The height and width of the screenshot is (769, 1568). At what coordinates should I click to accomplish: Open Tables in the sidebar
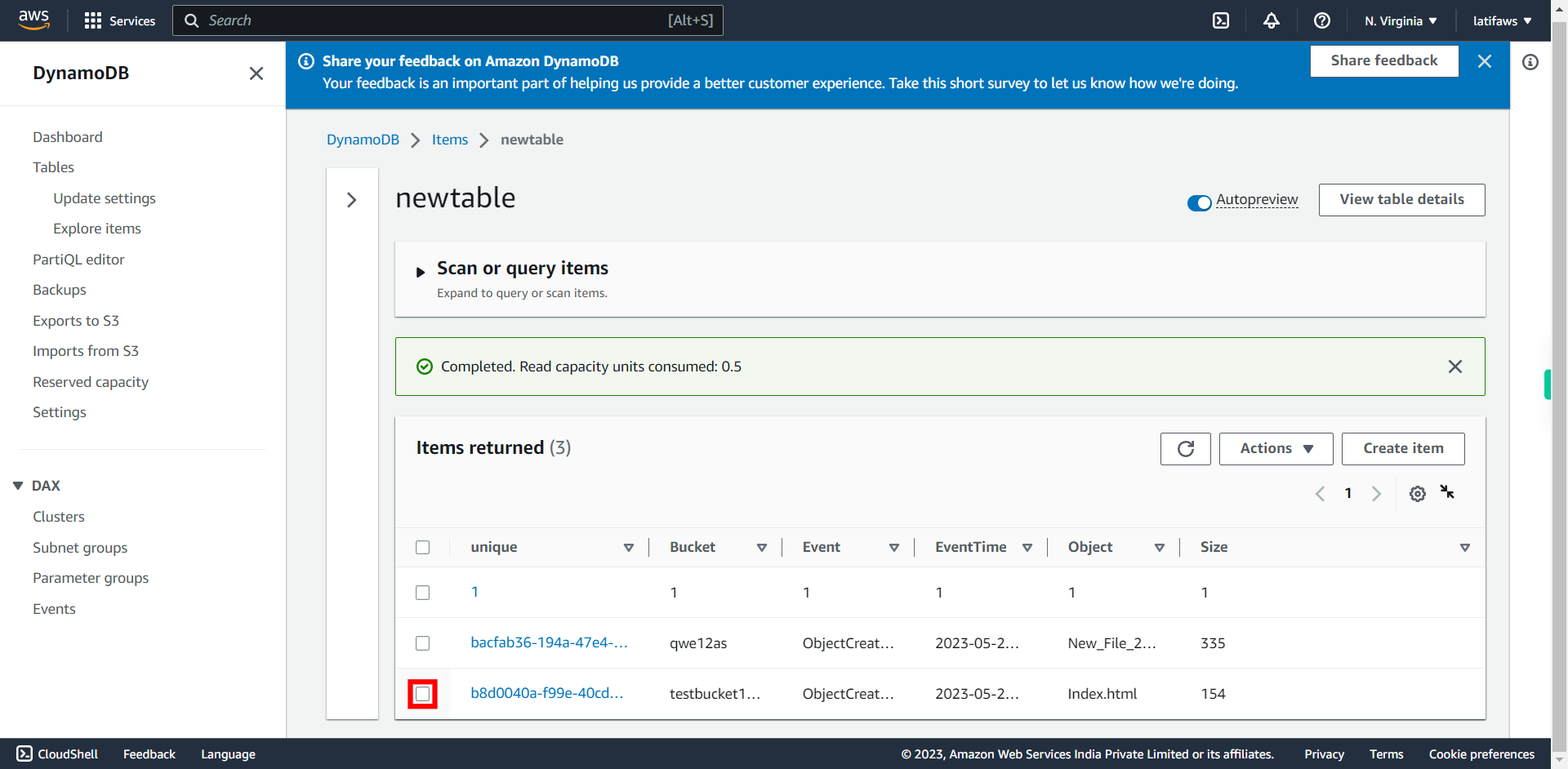[53, 167]
